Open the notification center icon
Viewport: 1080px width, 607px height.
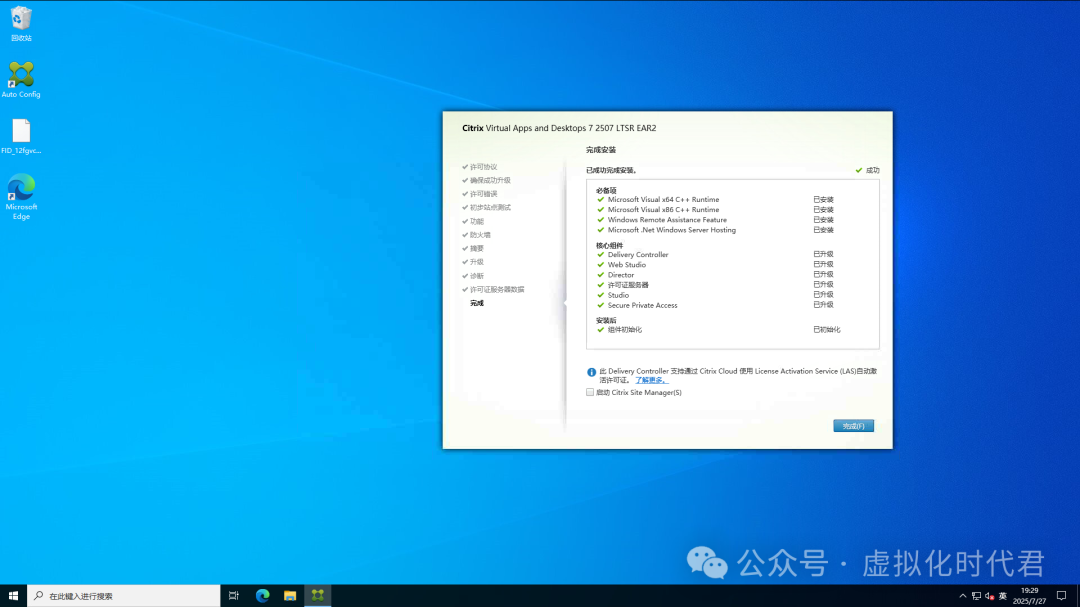click(1061, 596)
